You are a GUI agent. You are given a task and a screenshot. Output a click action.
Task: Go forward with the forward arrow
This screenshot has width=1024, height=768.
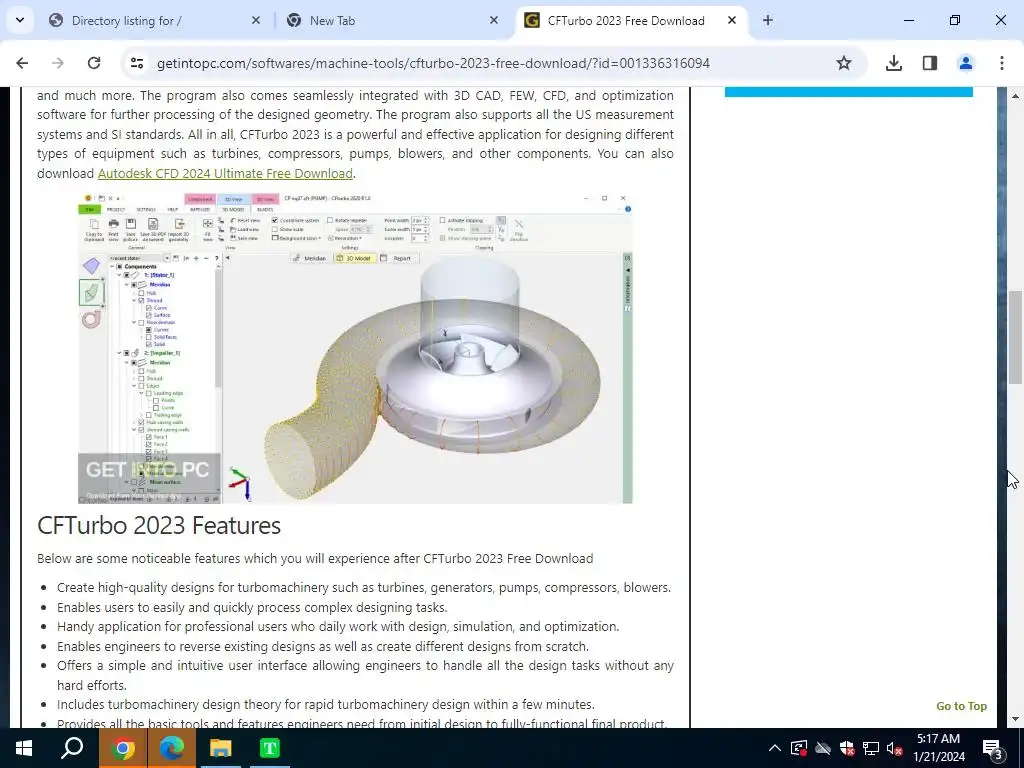pyautogui.click(x=58, y=63)
